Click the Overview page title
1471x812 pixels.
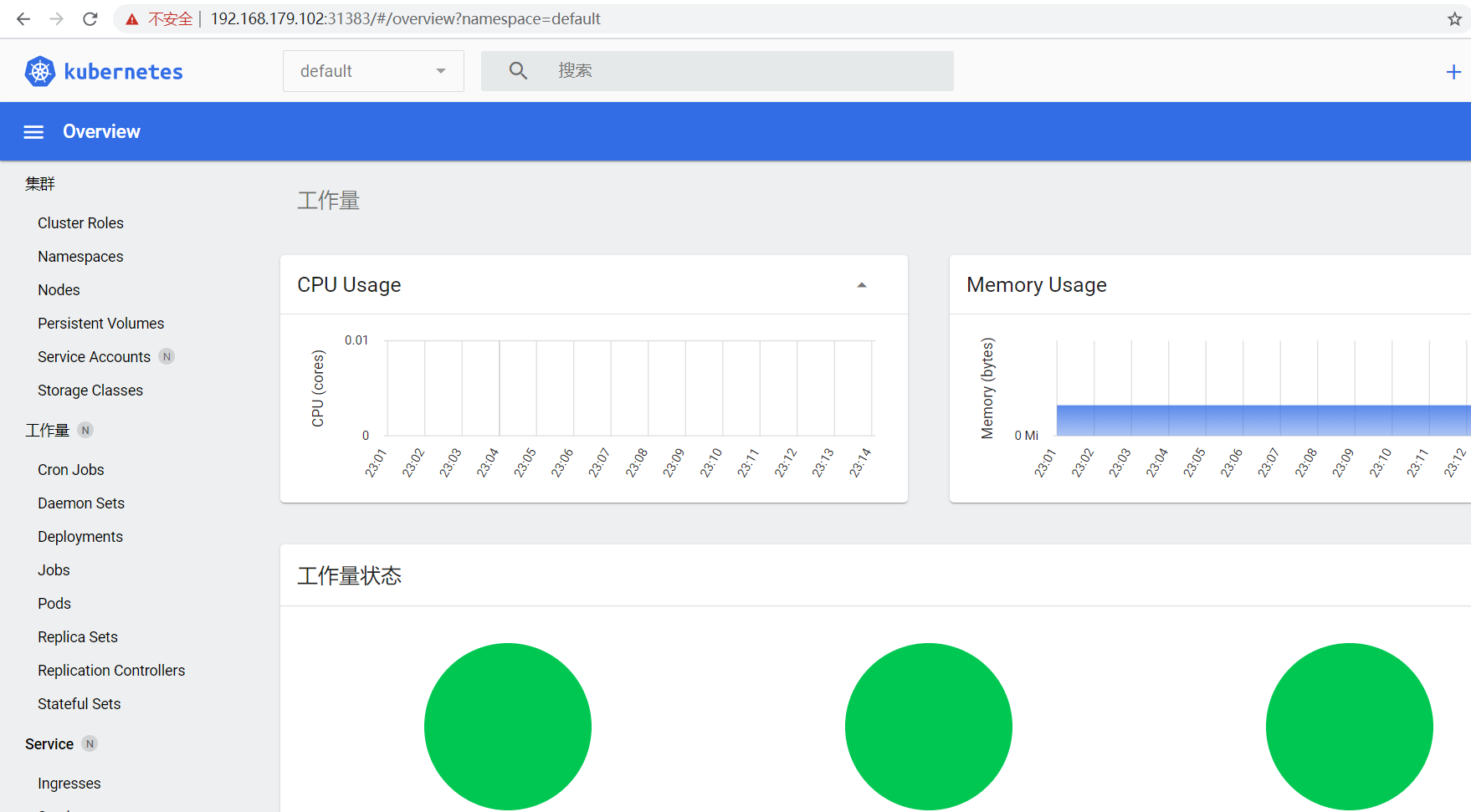click(101, 132)
